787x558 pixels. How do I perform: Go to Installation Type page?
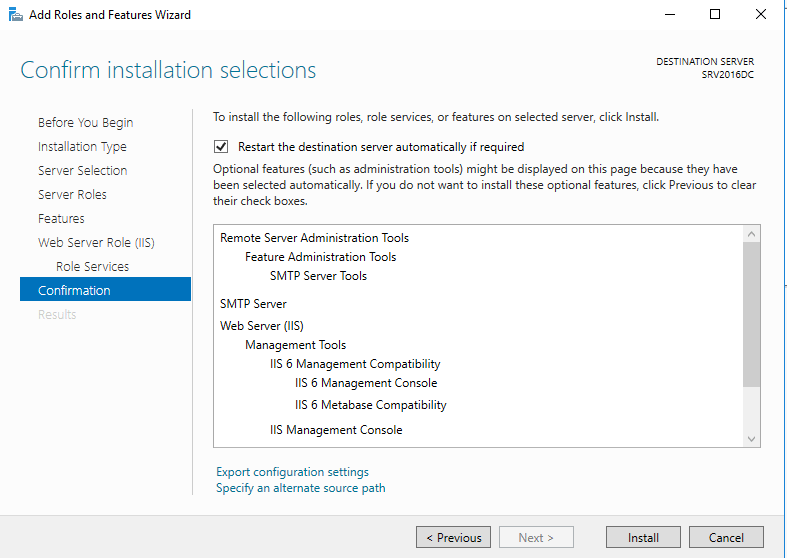tap(82, 147)
